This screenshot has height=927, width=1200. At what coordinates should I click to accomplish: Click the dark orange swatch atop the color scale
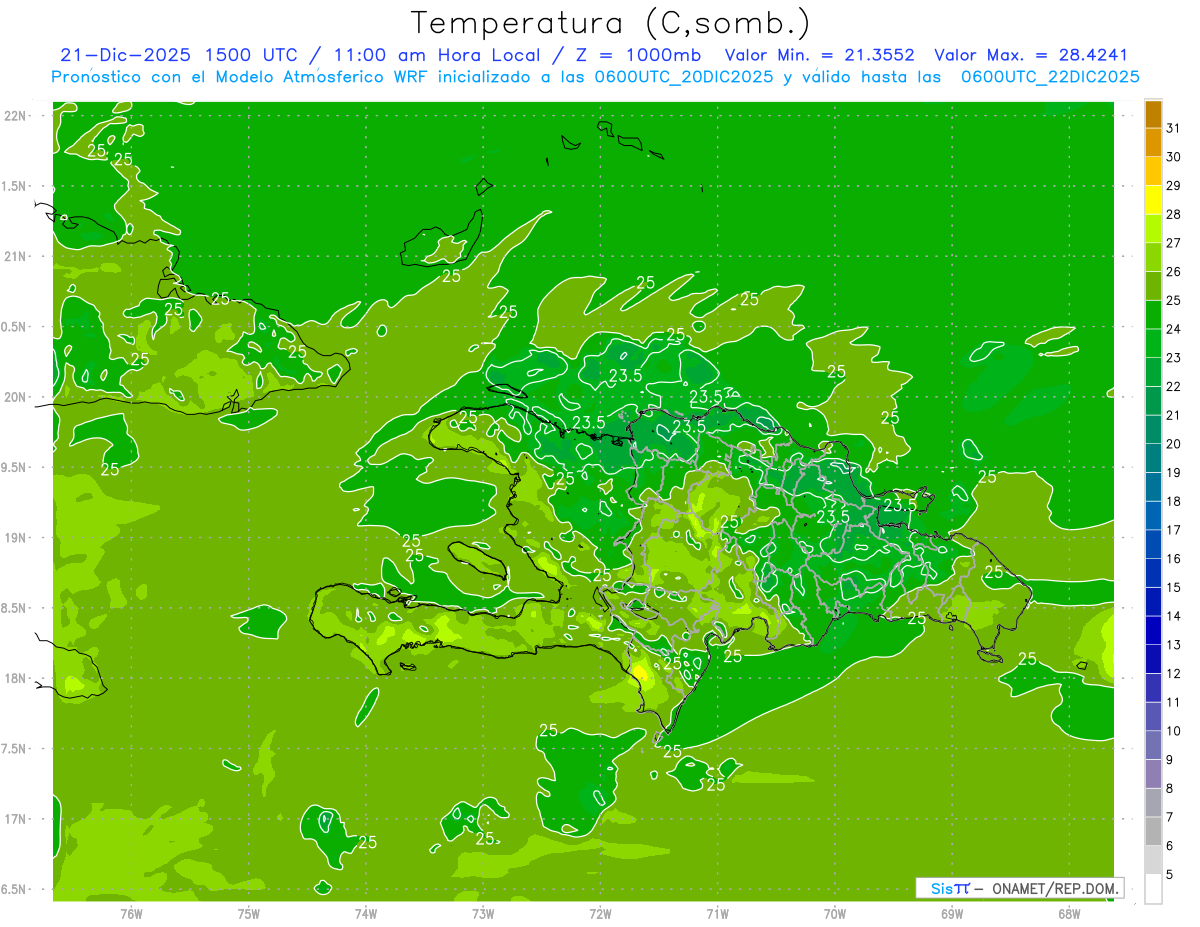[1153, 114]
